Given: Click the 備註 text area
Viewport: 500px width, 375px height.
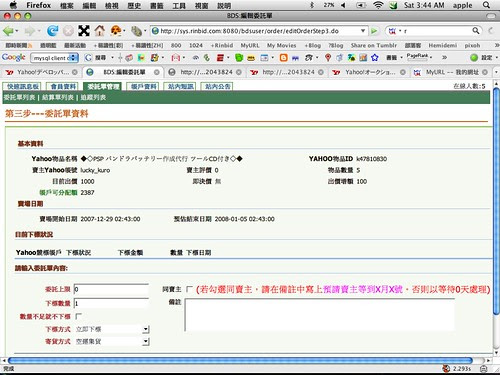Looking at the screenshot, I should (320, 315).
